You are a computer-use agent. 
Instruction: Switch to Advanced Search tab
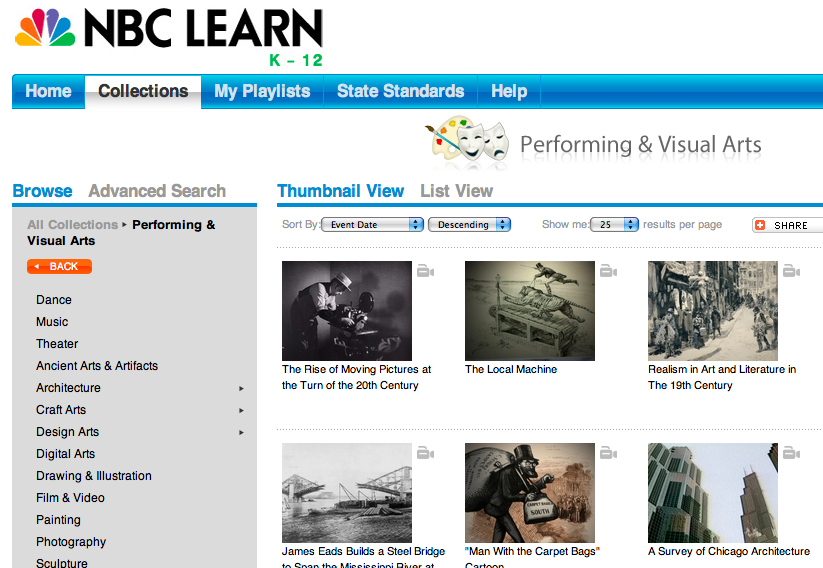point(157,191)
